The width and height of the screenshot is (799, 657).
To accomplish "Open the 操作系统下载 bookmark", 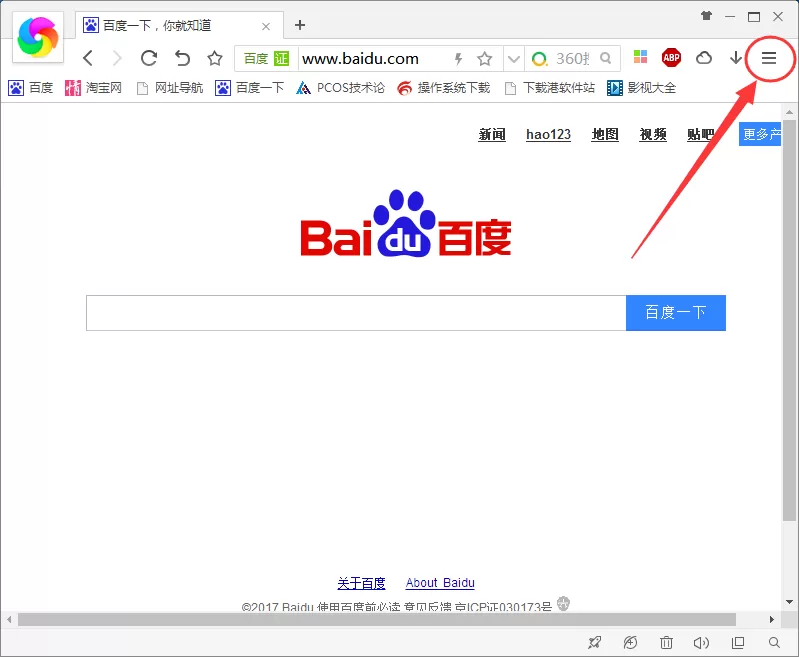I will (x=444, y=88).
